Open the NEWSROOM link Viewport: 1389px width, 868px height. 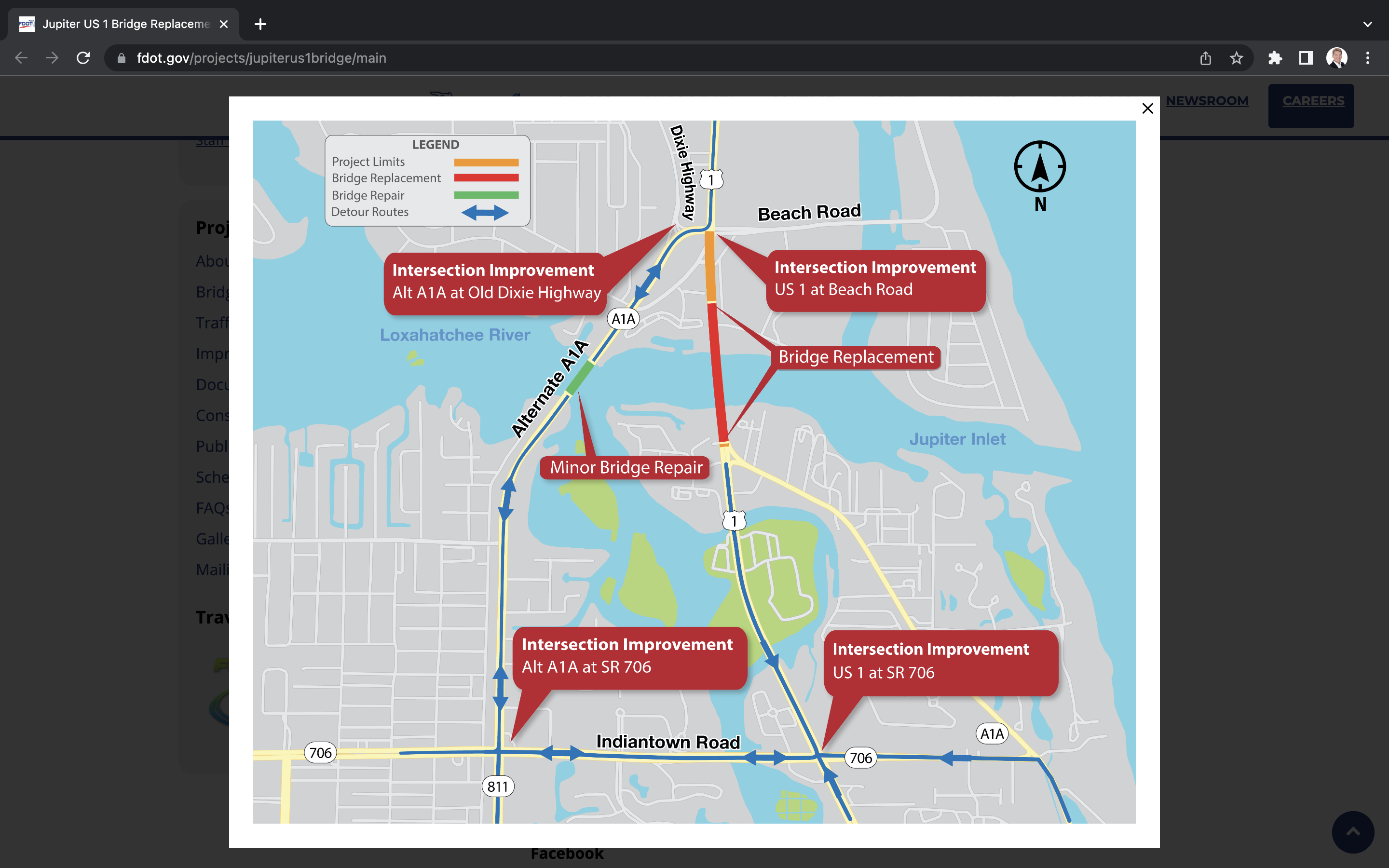click(1207, 101)
